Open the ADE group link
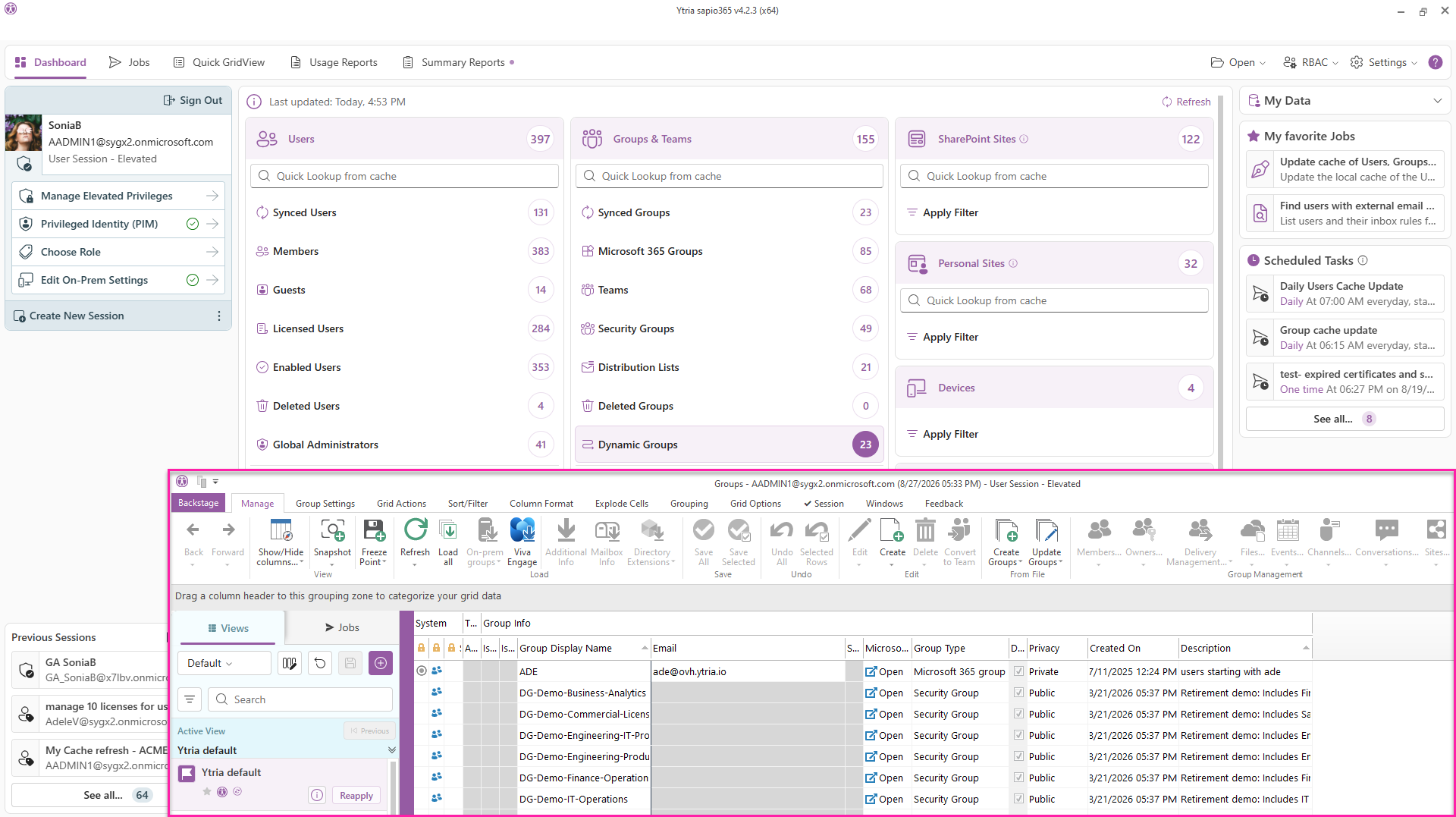The image size is (1456, 817). coord(885,671)
